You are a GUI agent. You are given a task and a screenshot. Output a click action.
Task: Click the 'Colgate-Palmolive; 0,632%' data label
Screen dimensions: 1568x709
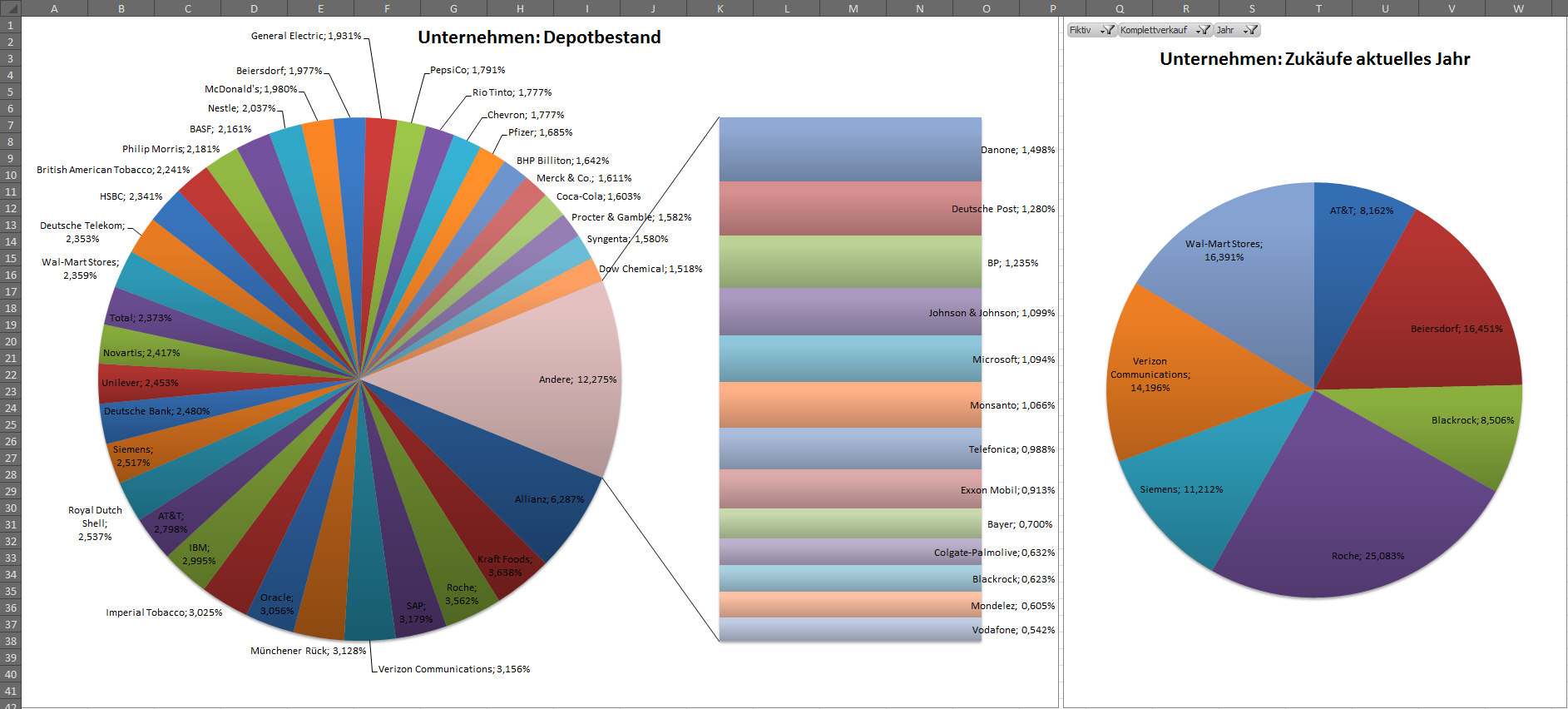[x=994, y=553]
